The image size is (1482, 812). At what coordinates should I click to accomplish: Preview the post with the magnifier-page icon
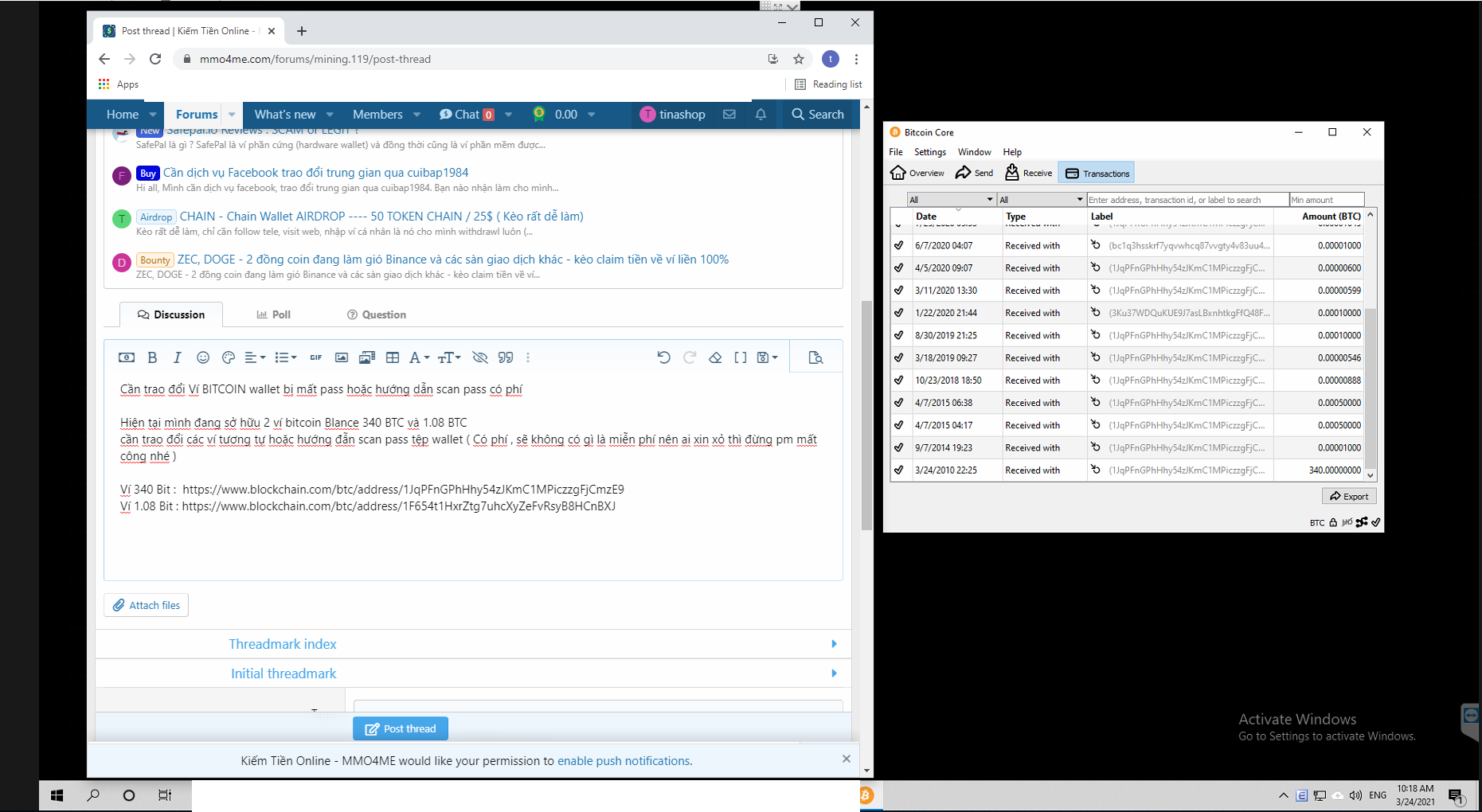[815, 358]
